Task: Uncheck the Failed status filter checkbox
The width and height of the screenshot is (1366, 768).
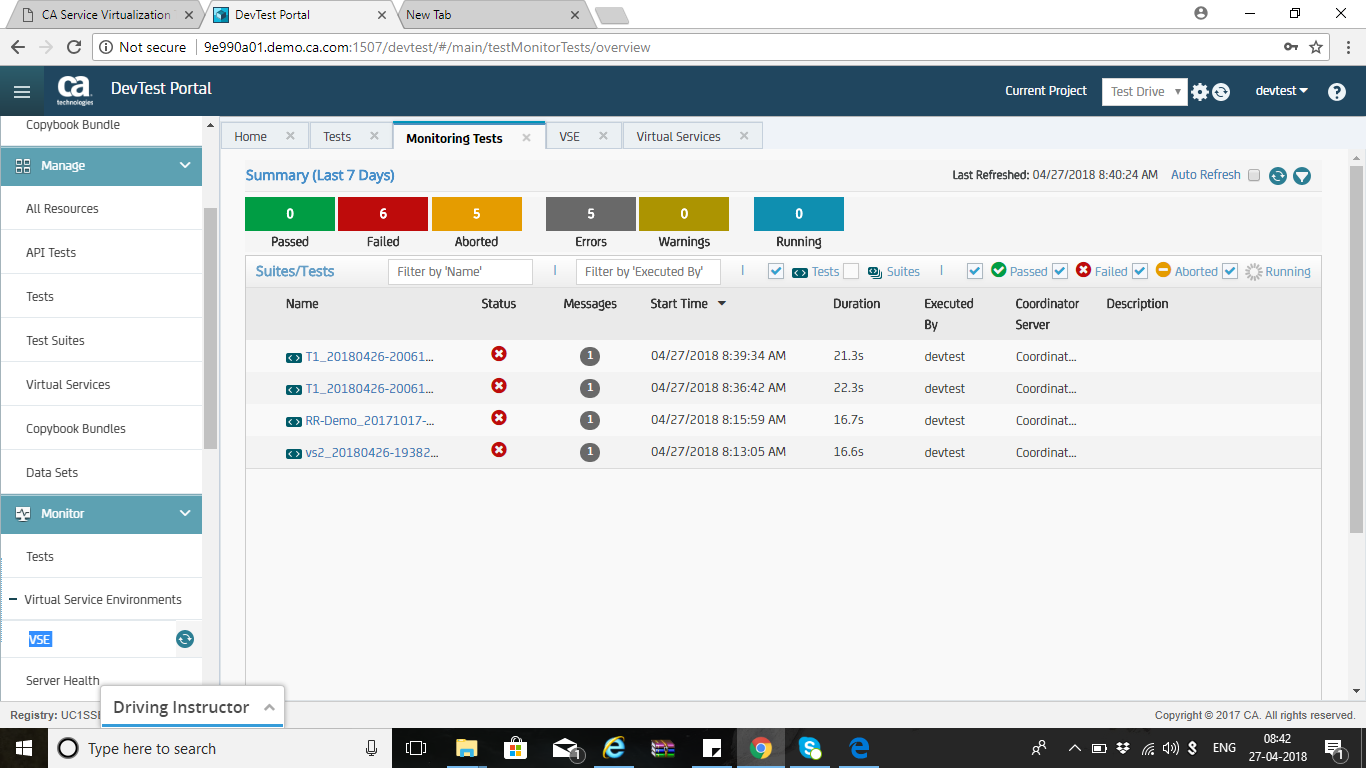Action: 1060,271
